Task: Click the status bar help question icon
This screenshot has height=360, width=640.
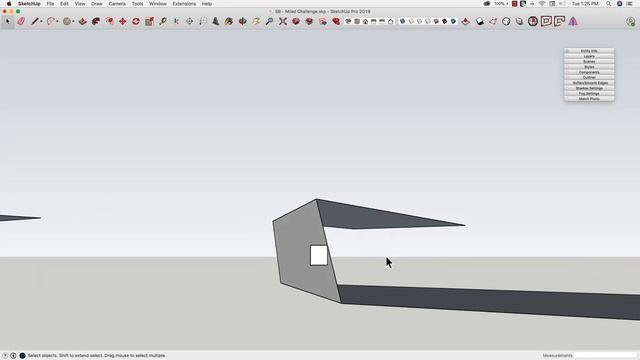Action: pos(5,356)
